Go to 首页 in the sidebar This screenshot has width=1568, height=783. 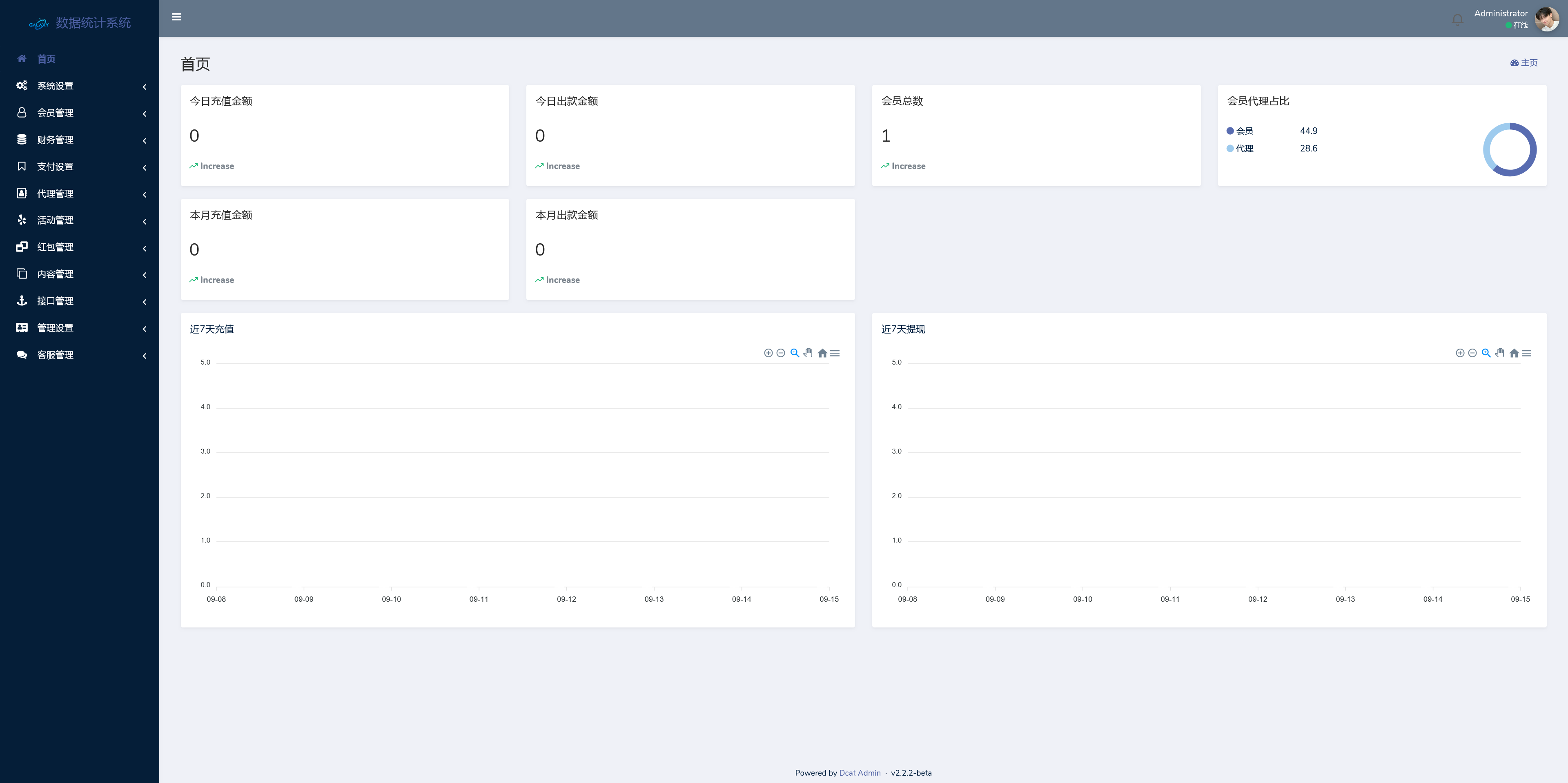[x=46, y=59]
